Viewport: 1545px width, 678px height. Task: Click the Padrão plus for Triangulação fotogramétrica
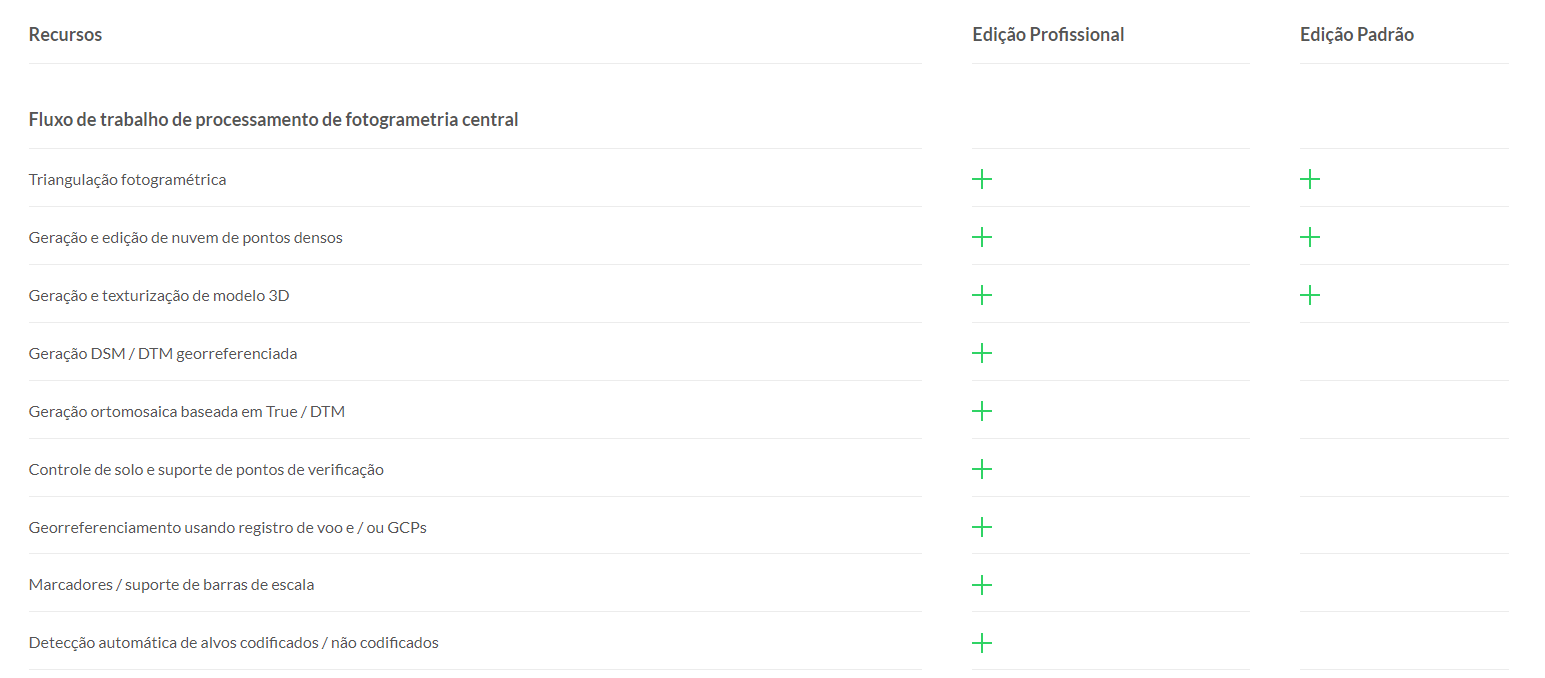[x=1310, y=179]
